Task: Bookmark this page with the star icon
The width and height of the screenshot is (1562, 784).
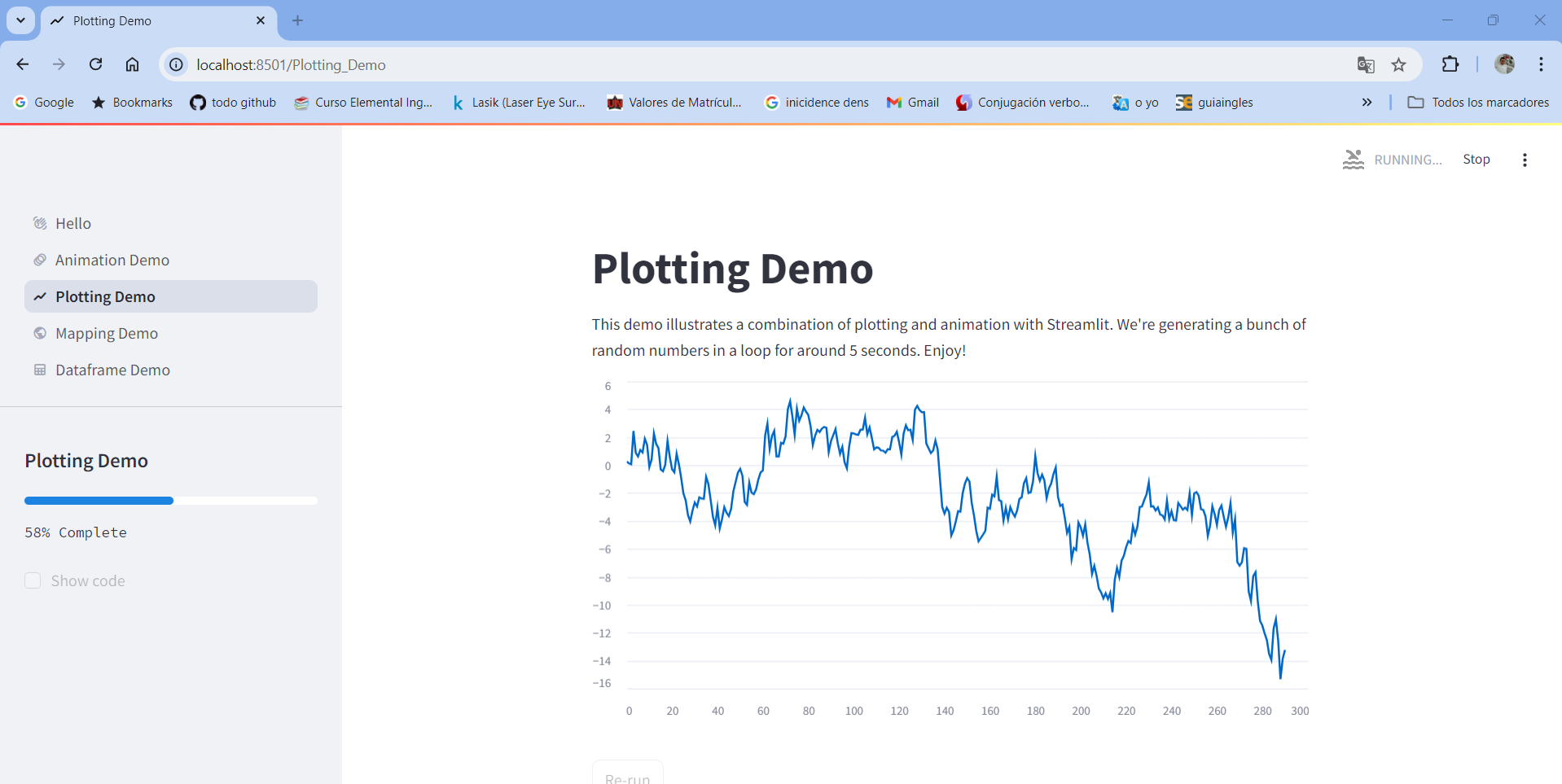Action: tap(1398, 65)
